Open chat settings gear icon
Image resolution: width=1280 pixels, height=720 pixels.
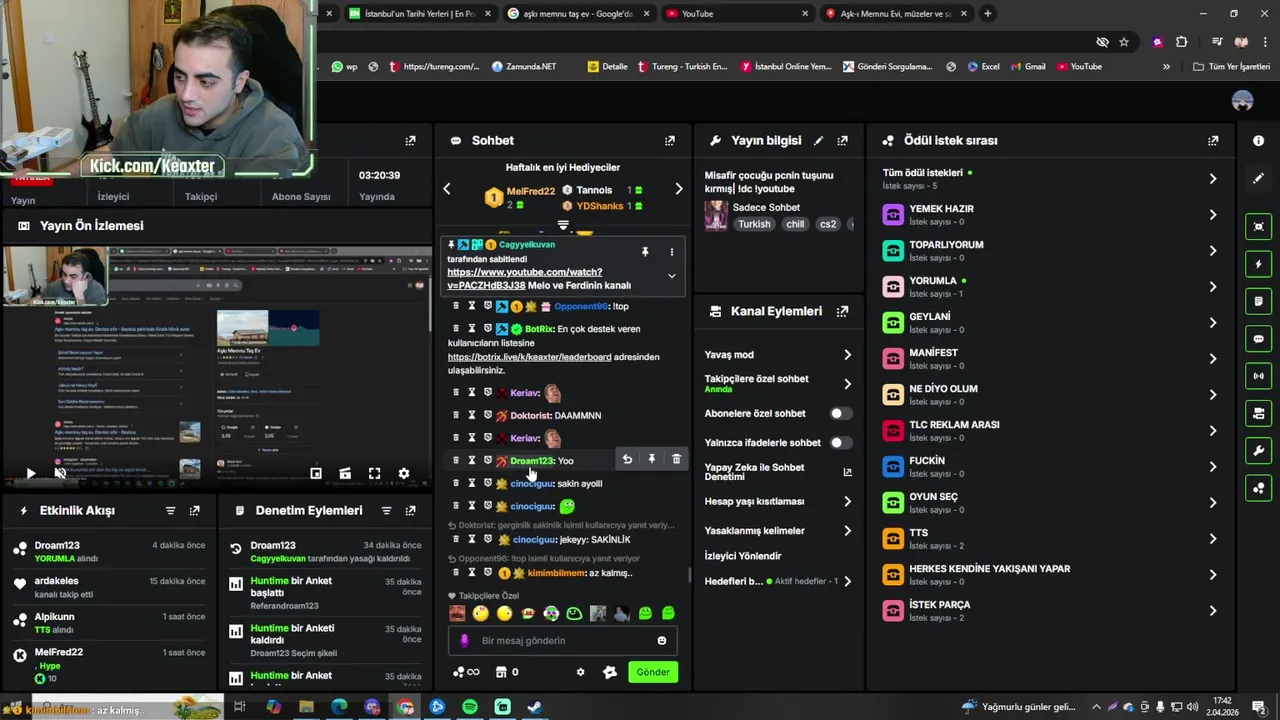point(580,672)
